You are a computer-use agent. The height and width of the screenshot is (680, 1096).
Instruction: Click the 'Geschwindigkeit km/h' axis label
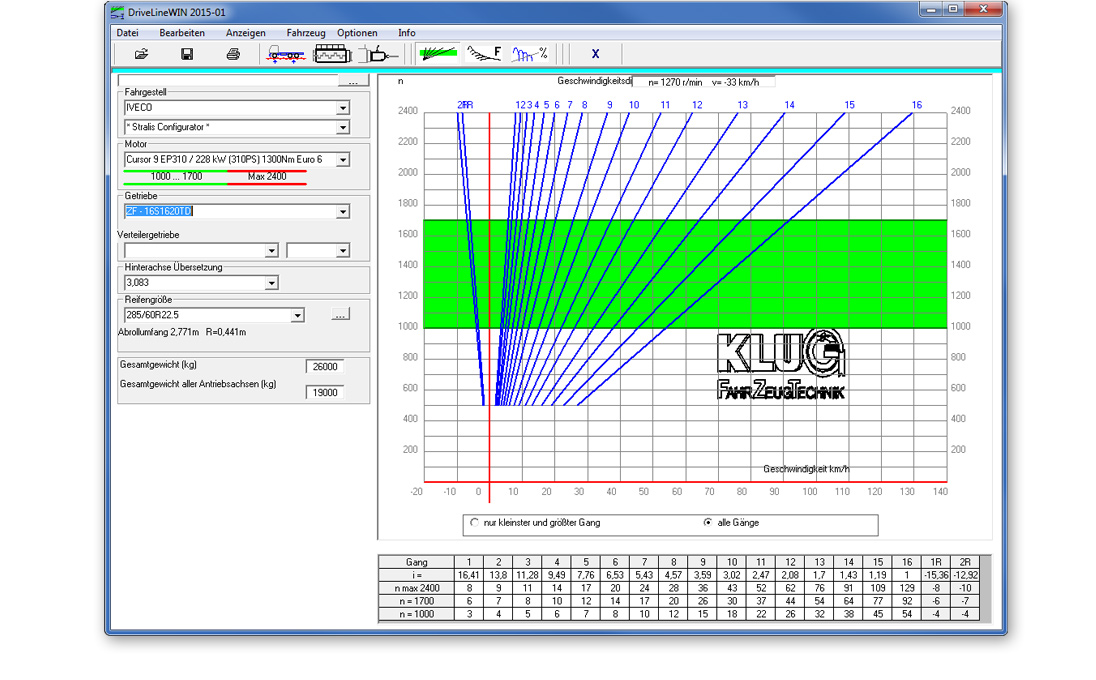(806, 469)
